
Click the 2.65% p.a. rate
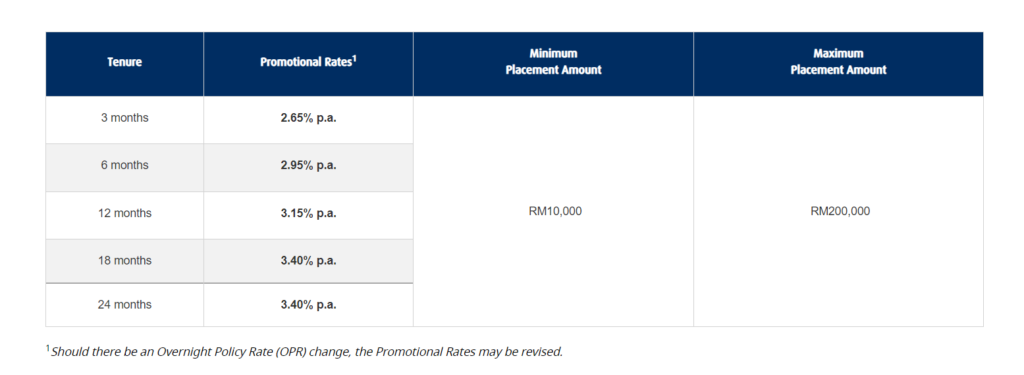click(x=308, y=118)
